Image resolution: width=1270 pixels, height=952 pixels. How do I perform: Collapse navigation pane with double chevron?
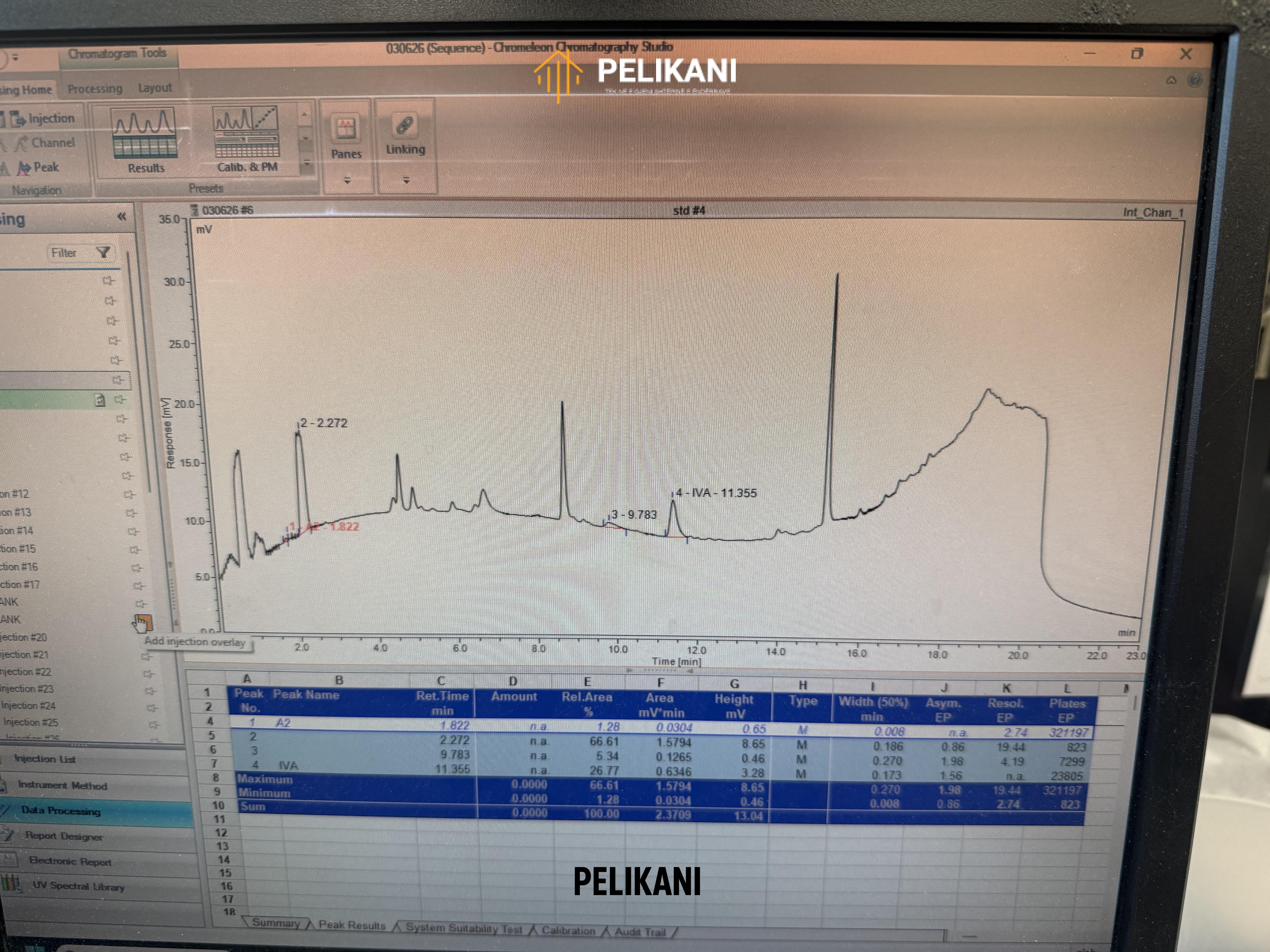(x=121, y=216)
